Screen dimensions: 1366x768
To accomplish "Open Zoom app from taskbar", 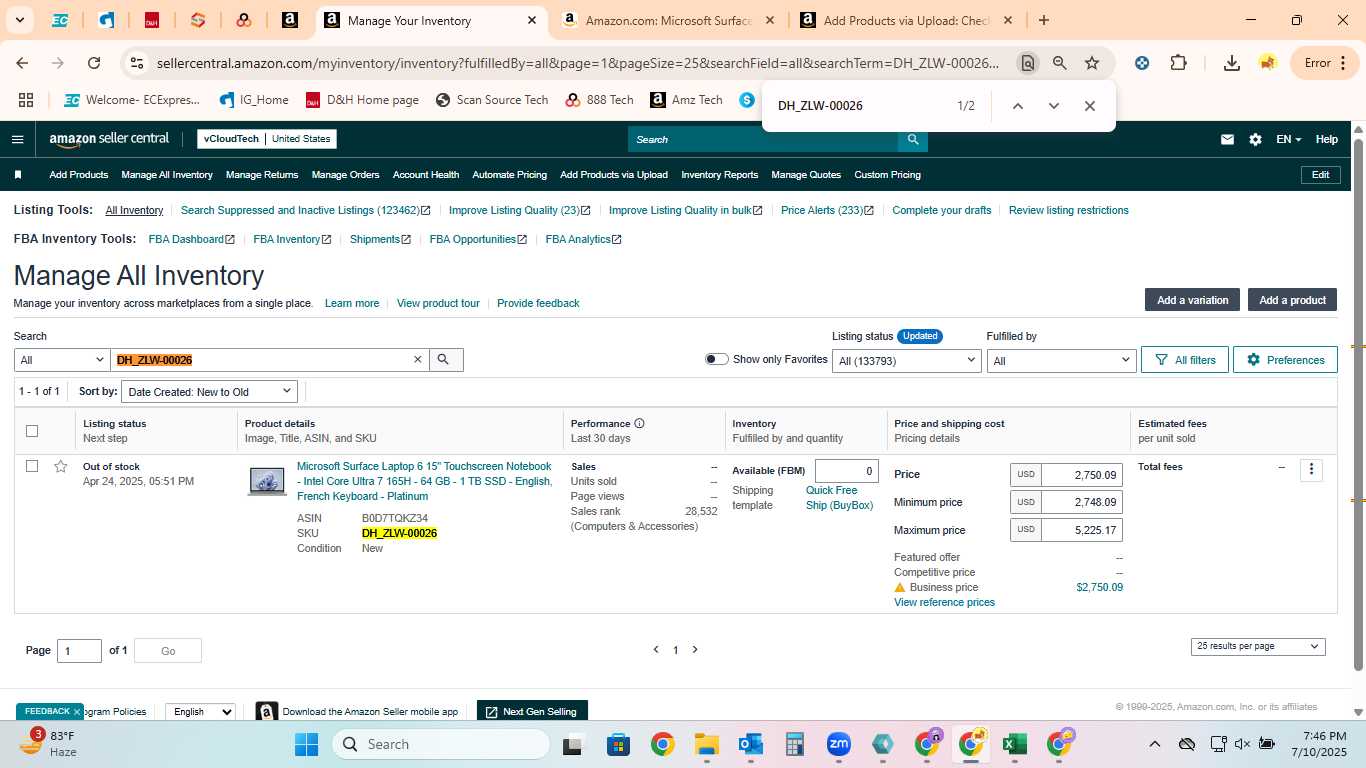I will click(838, 744).
